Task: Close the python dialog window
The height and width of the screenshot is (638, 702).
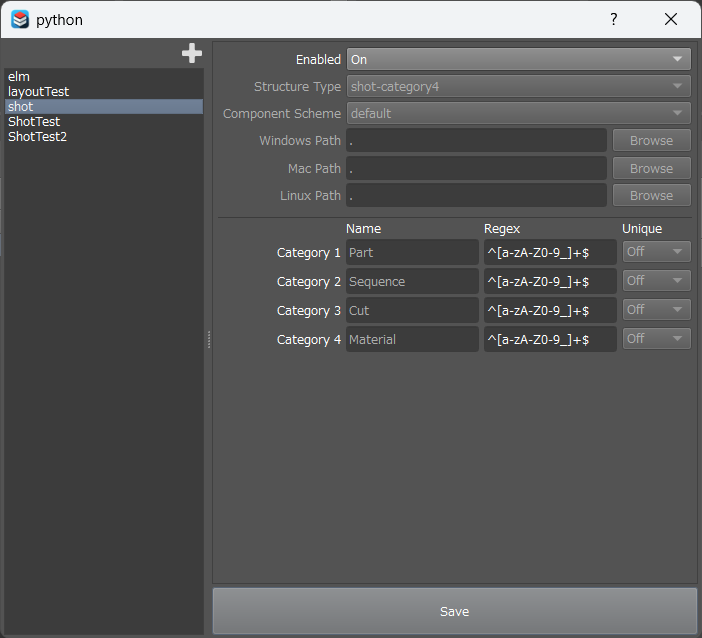Action: (x=671, y=19)
